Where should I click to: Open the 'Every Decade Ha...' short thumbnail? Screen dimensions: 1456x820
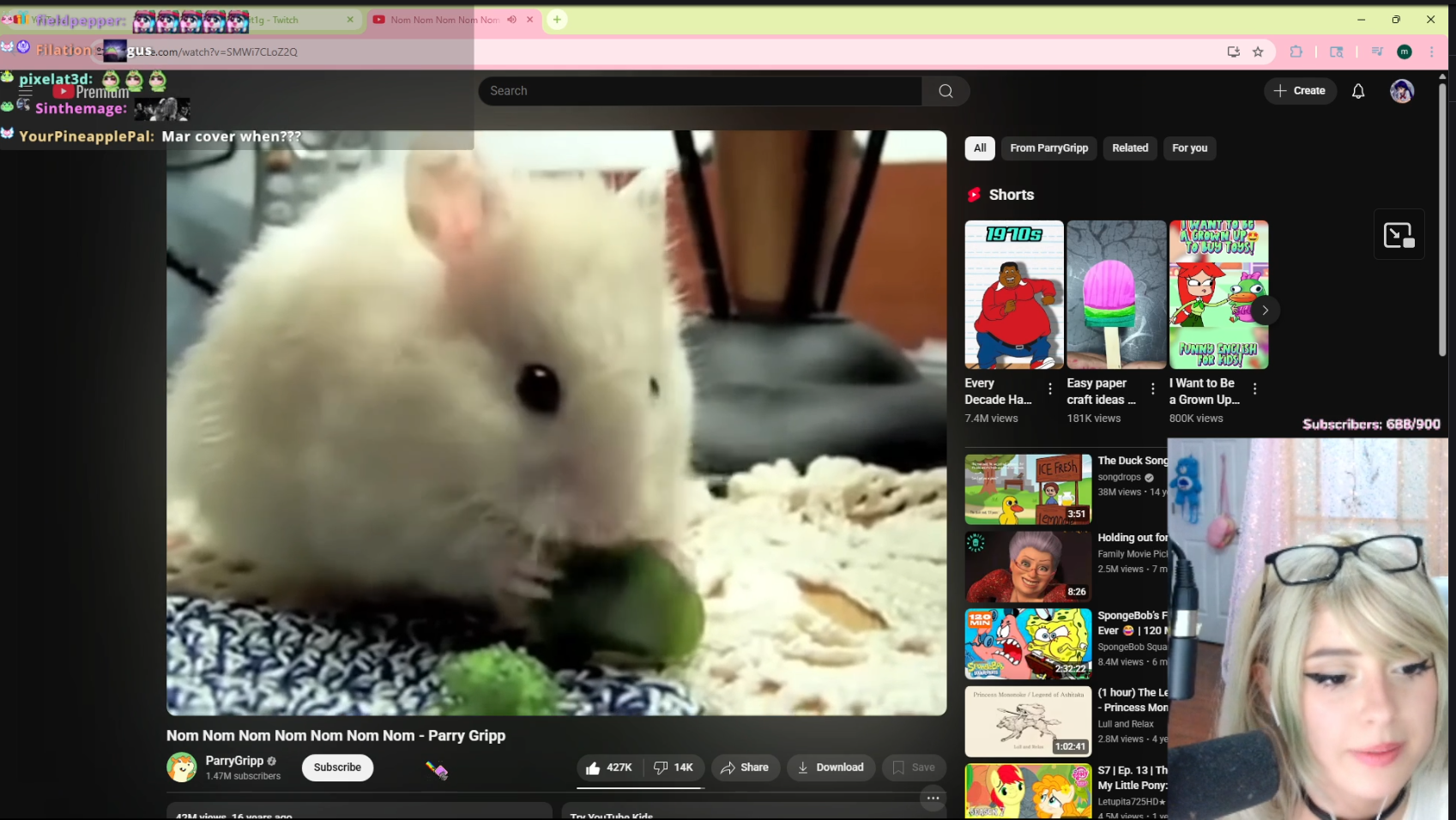(1013, 294)
